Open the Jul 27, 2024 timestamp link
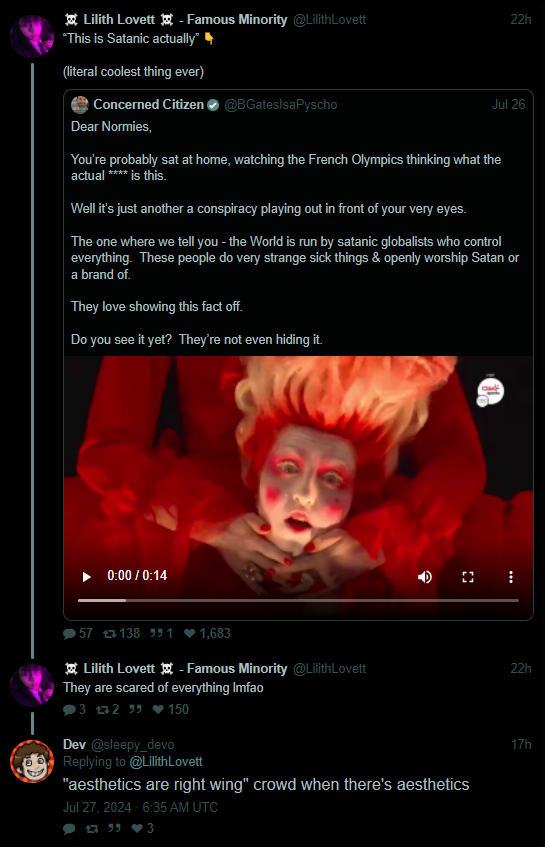 click(140, 807)
